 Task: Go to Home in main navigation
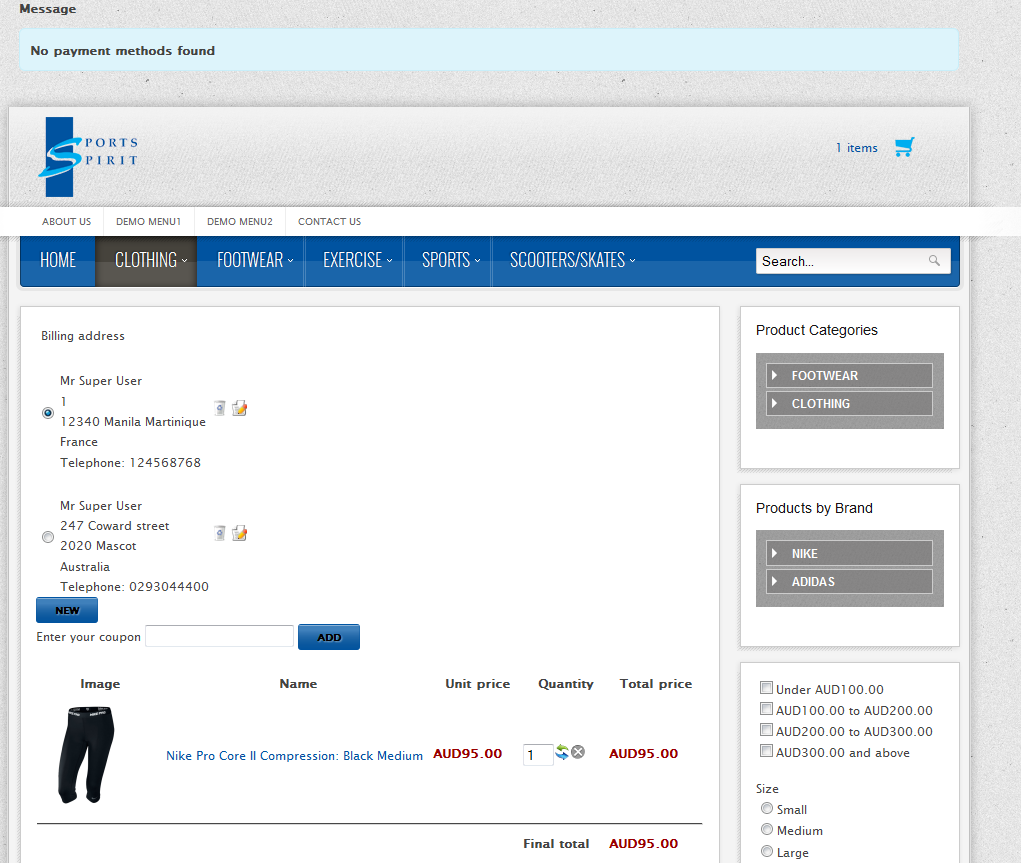[58, 261]
